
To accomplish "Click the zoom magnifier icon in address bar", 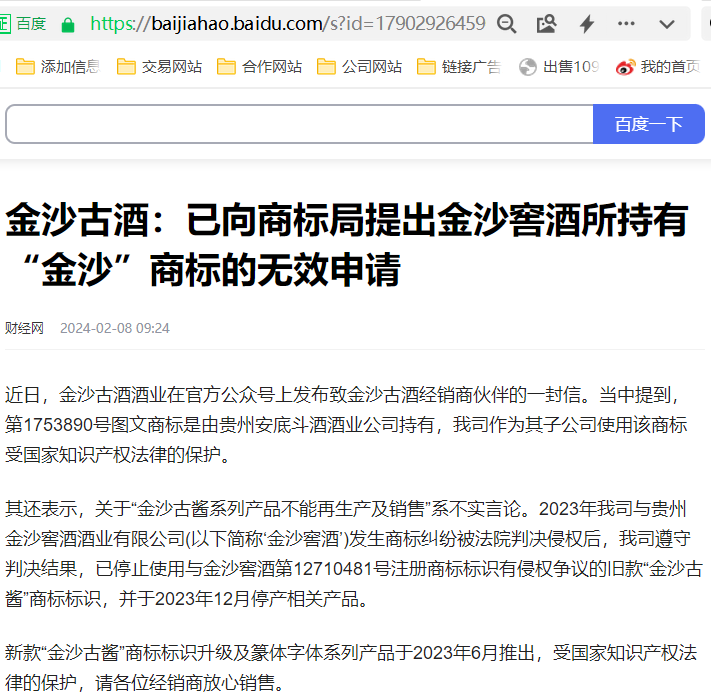I will click(x=507, y=24).
